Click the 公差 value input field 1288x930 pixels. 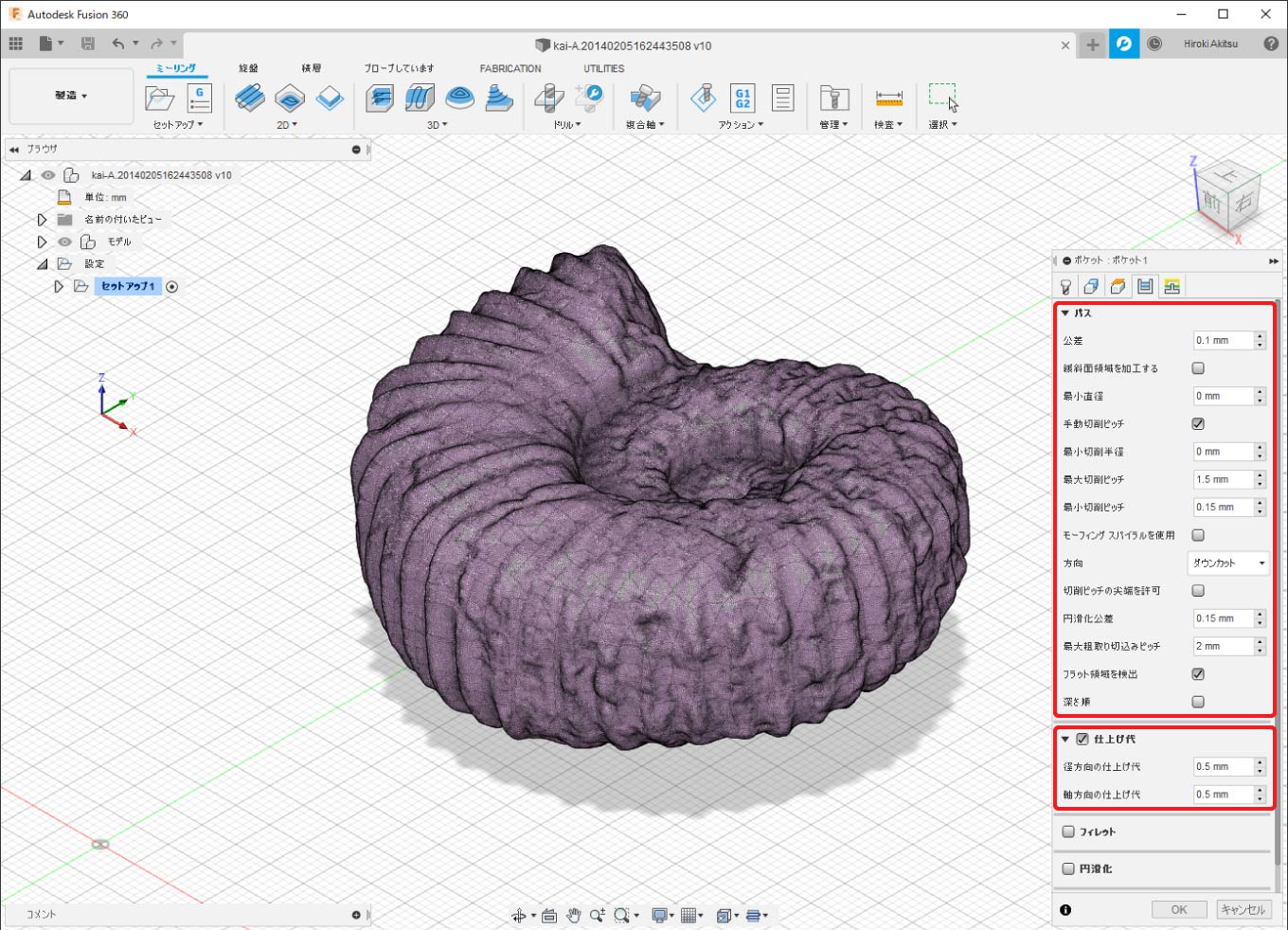click(x=1222, y=341)
